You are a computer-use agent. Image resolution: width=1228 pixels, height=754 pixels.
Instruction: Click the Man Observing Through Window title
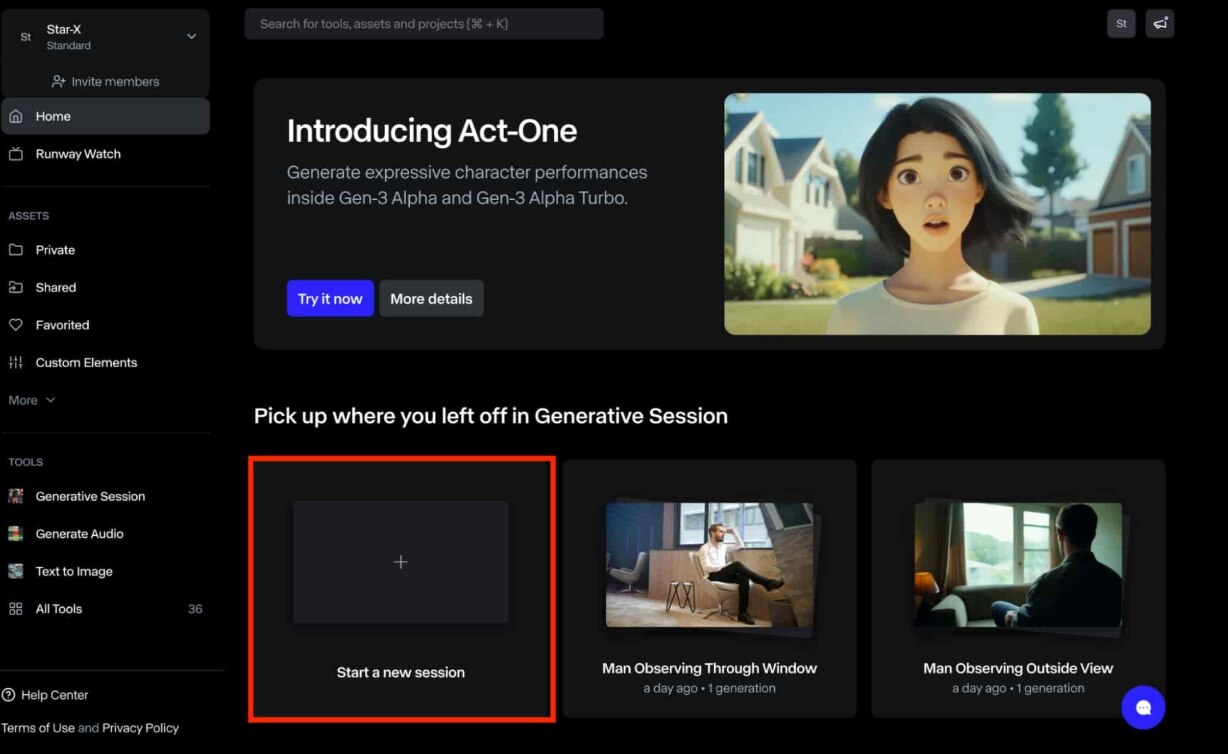point(710,668)
